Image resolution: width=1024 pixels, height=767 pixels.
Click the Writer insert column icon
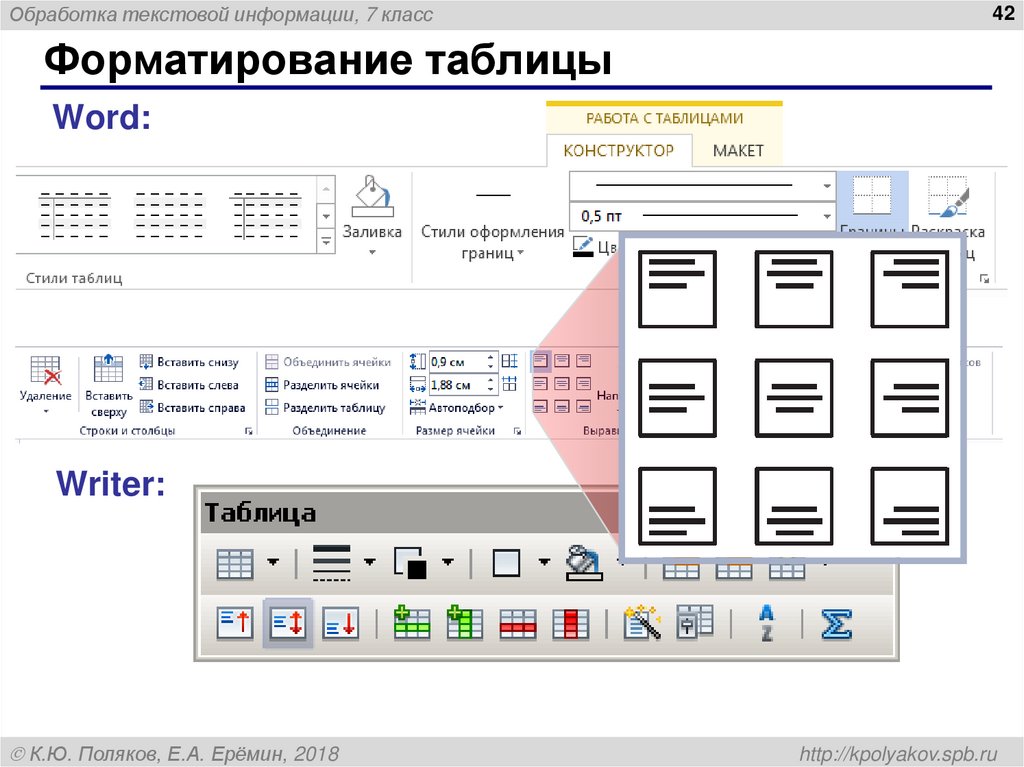(464, 623)
